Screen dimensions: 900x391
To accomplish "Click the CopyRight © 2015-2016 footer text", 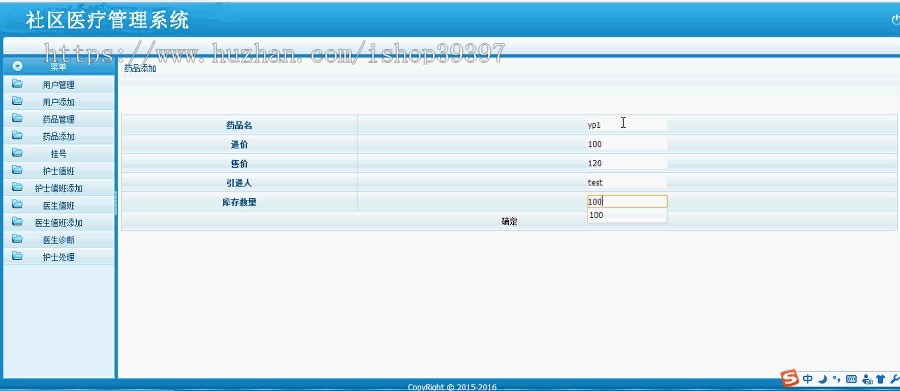I will pos(452,387).
